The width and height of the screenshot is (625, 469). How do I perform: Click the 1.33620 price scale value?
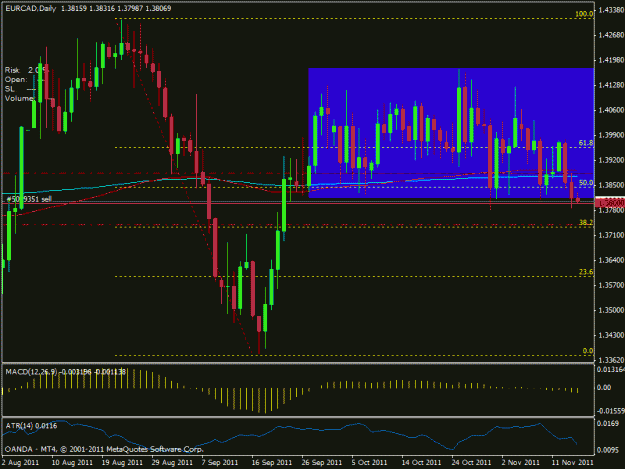point(611,360)
